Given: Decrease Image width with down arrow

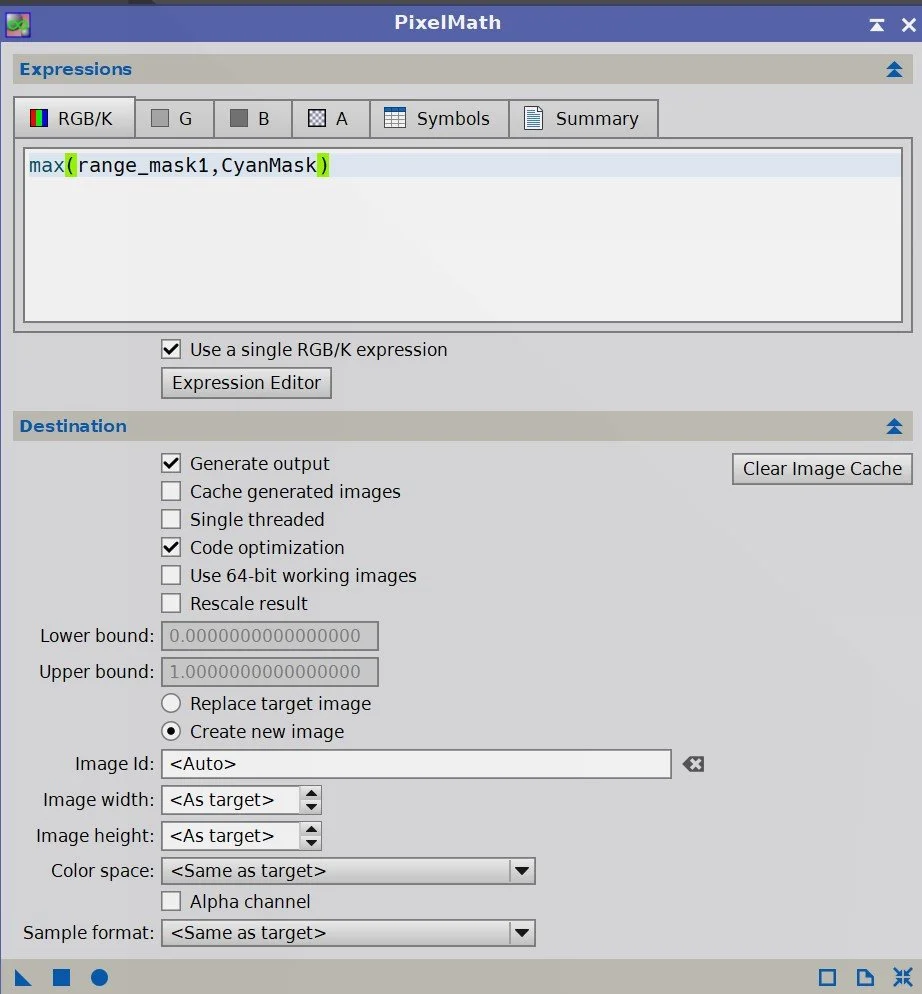Looking at the screenshot, I should tap(311, 807).
